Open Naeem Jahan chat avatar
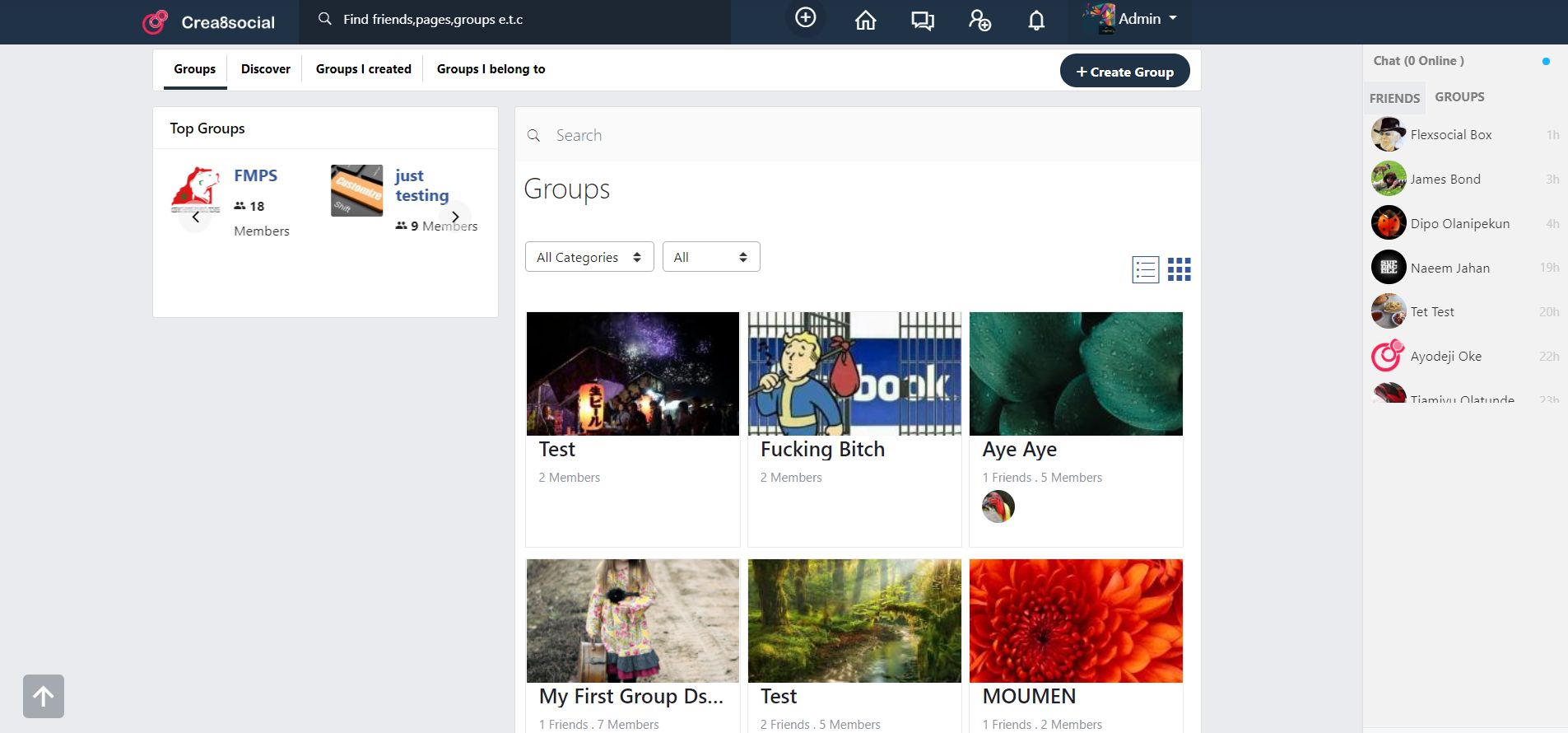The image size is (1568, 733). click(x=1389, y=267)
